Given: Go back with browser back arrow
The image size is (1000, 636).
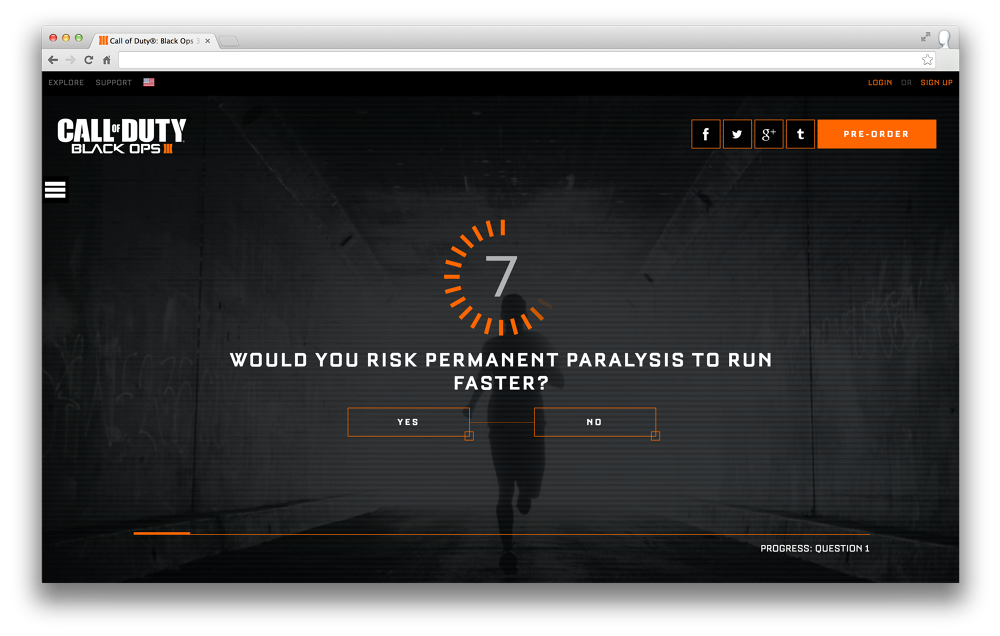Looking at the screenshot, I should pos(53,60).
